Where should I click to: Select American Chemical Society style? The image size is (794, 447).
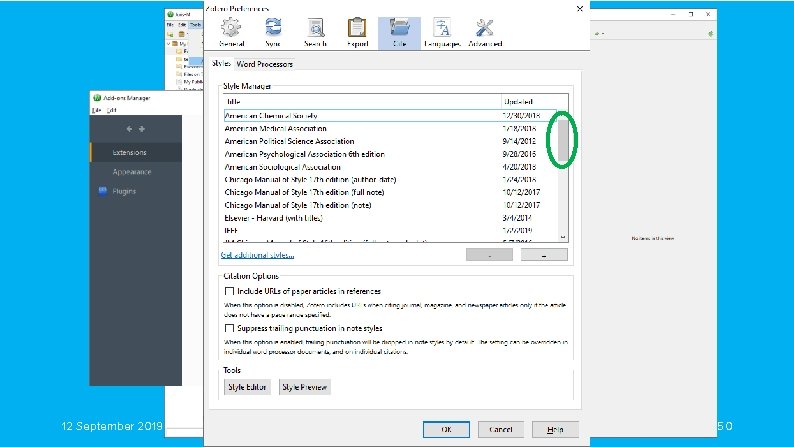(x=390, y=115)
